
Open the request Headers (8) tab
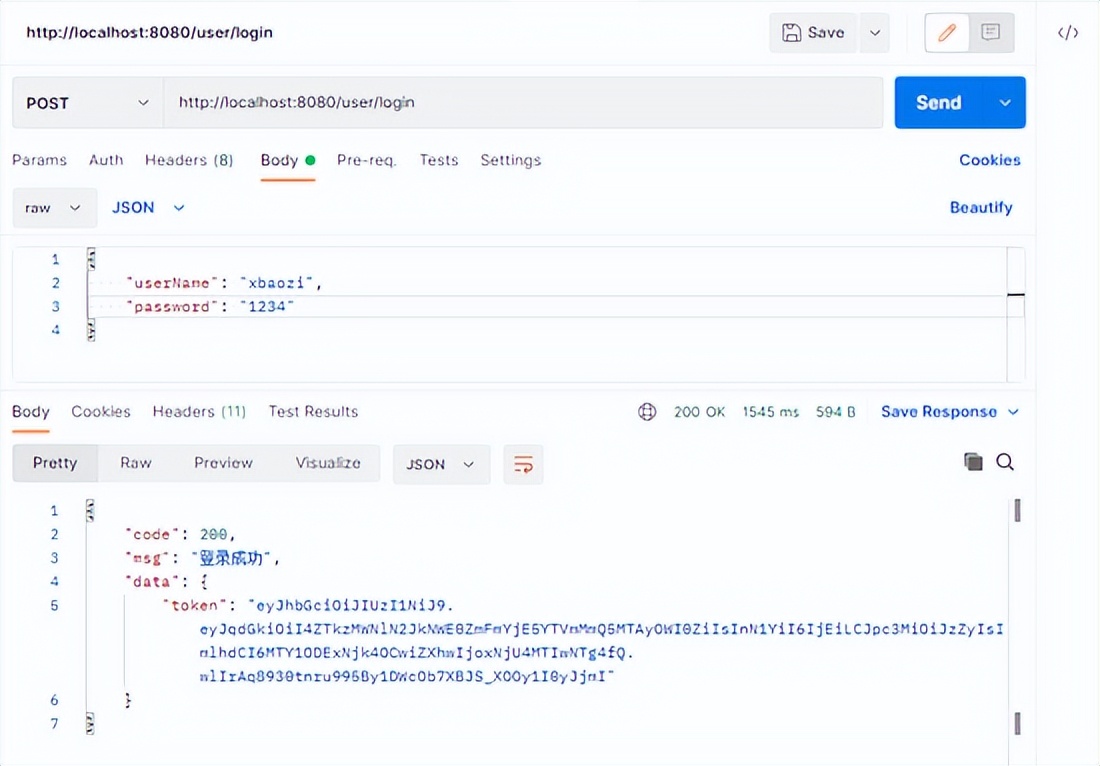click(188, 160)
